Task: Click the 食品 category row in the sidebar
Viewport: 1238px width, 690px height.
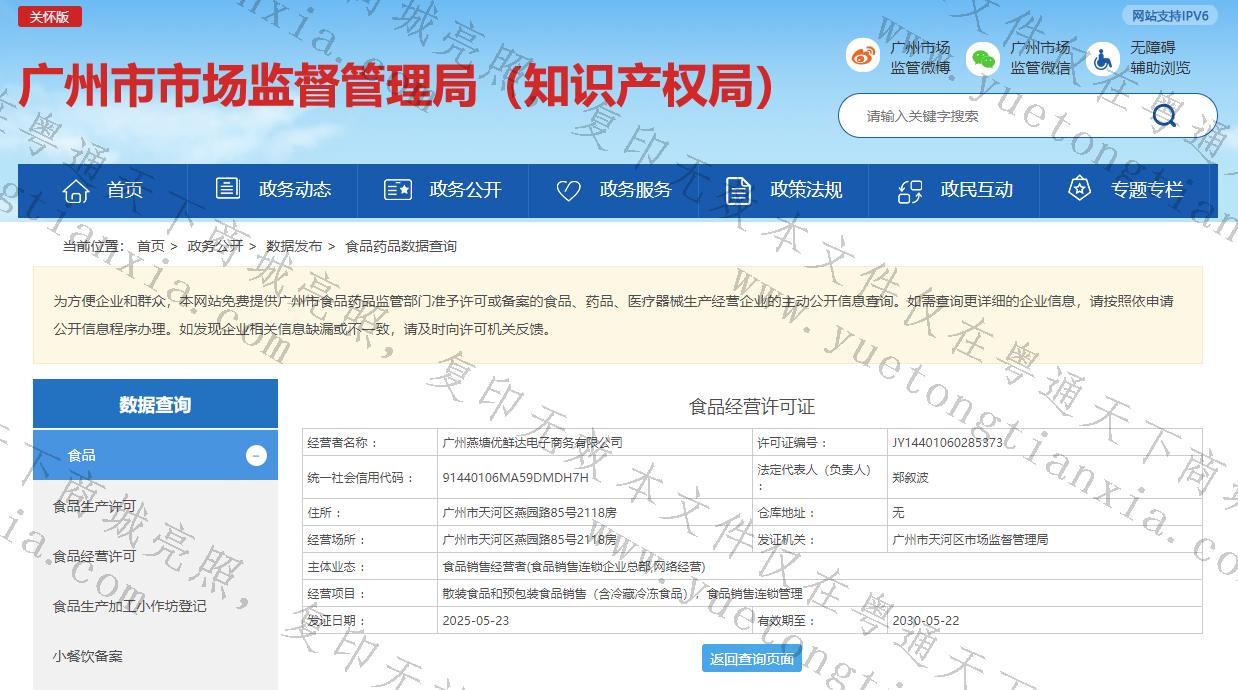Action: coord(155,455)
